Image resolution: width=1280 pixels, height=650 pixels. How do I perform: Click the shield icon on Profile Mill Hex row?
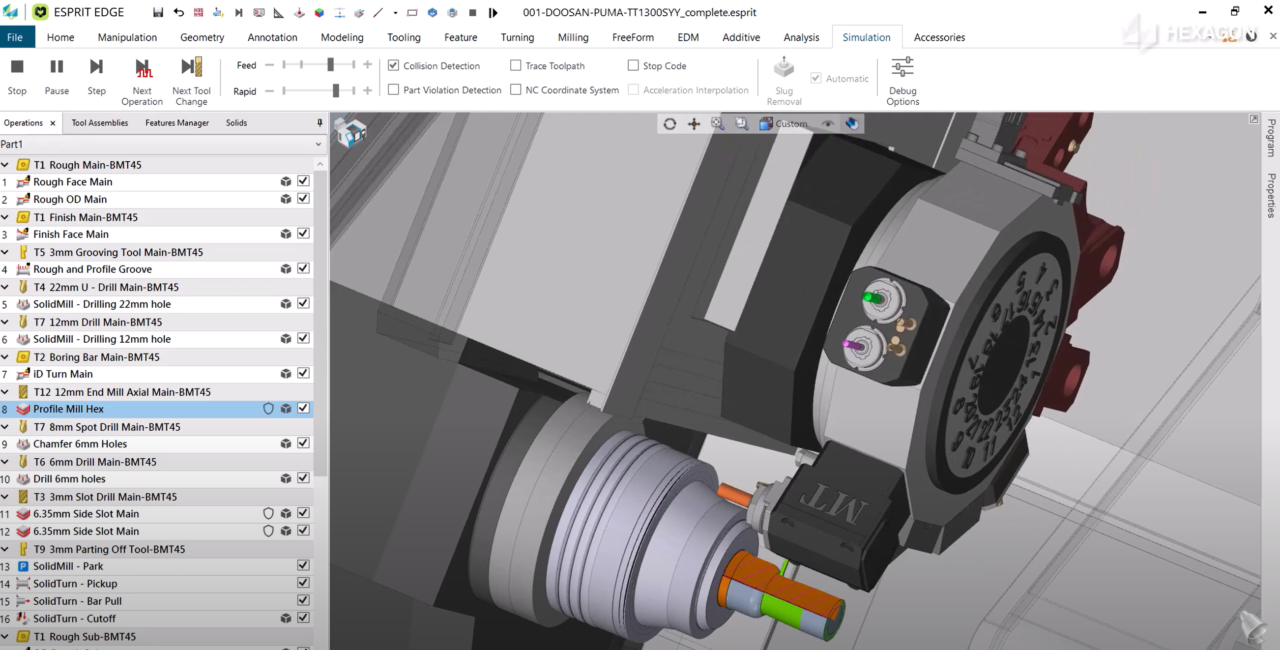tap(268, 409)
